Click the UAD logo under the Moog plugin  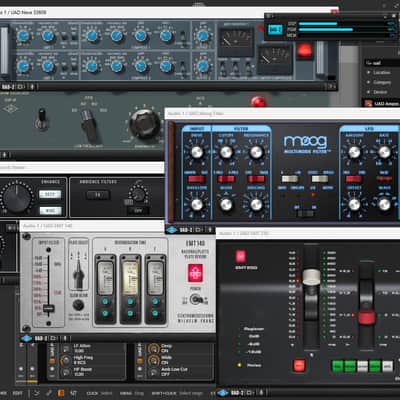172,230
